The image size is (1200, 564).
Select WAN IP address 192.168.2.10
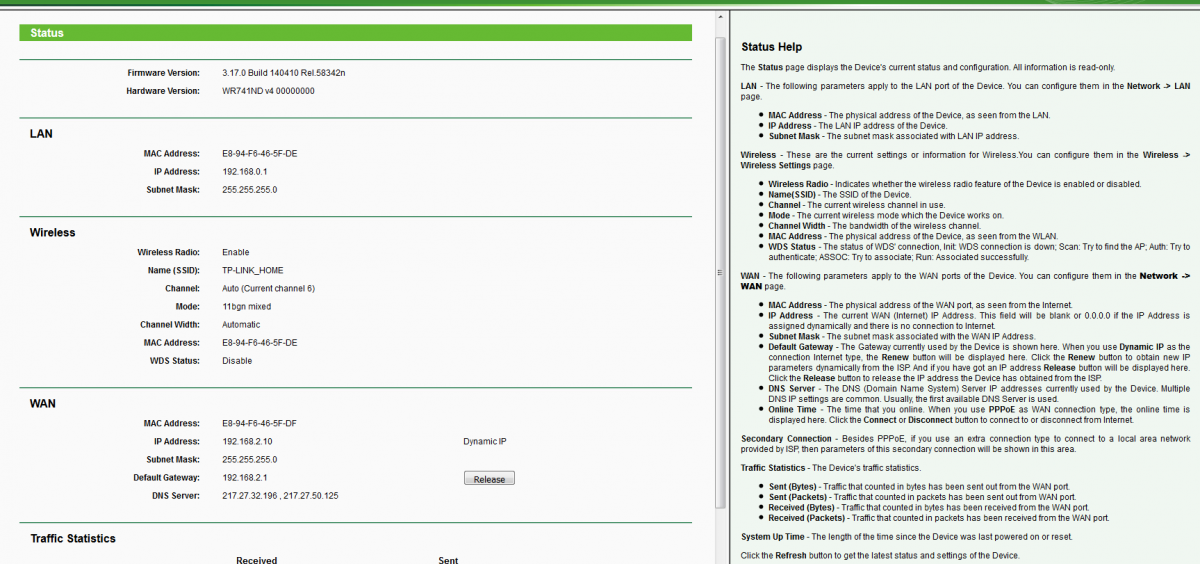247,441
